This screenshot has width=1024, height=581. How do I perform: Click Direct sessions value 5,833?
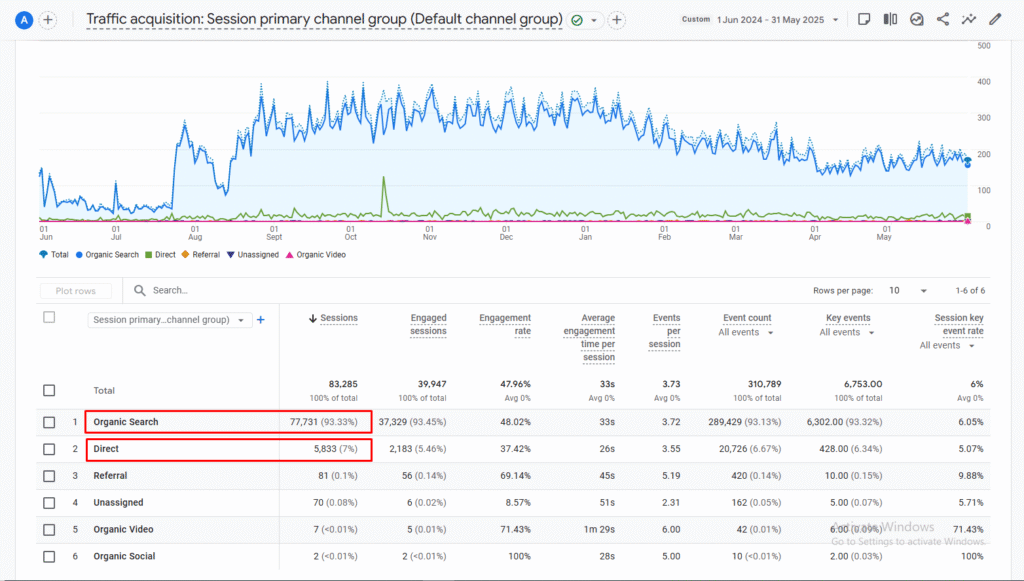point(325,448)
